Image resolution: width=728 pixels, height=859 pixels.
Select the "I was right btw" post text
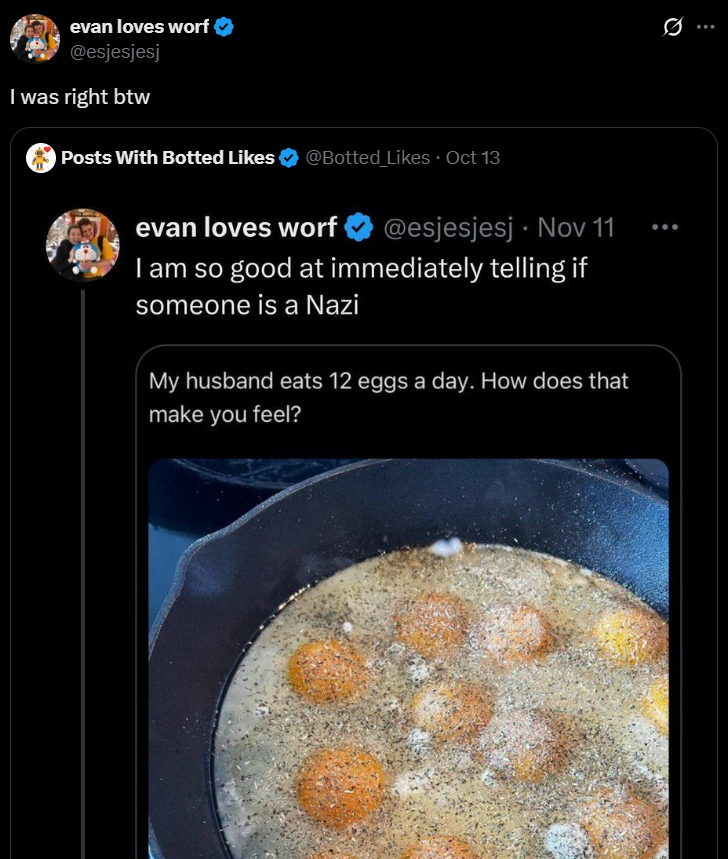coord(80,98)
